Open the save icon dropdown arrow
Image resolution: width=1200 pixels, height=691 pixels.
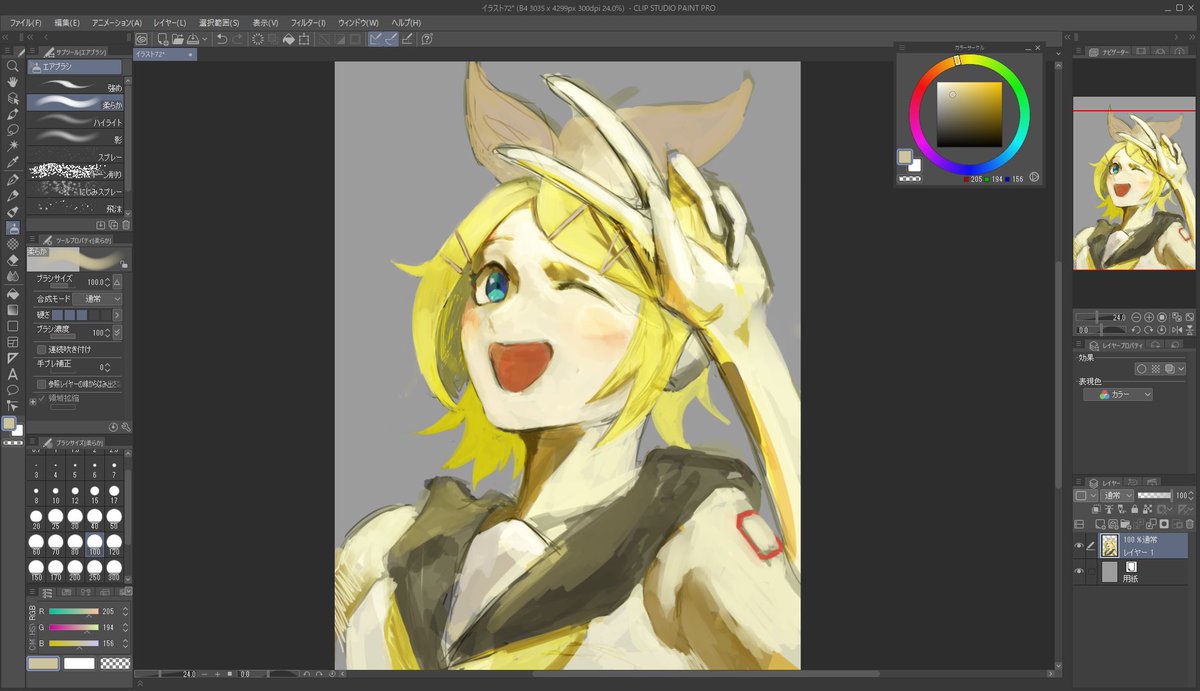[x=205, y=39]
